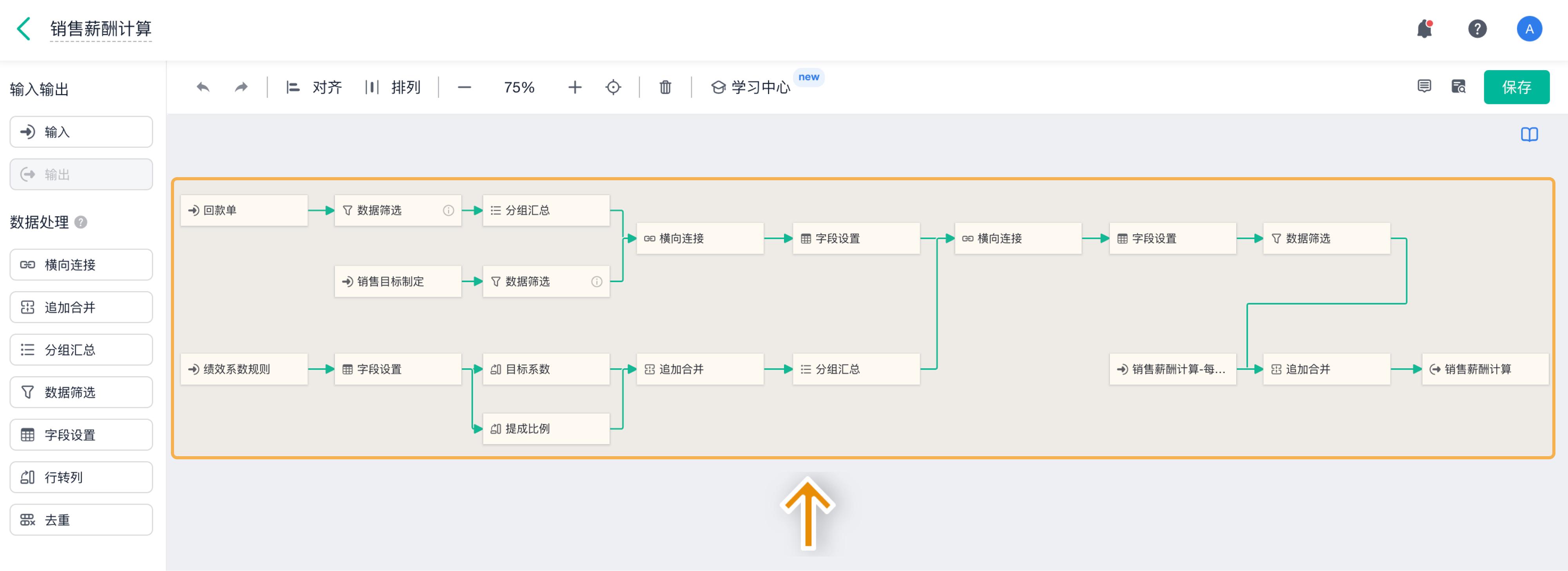Open the notification bell
Viewport: 1568px width, 571px height.
click(1425, 29)
